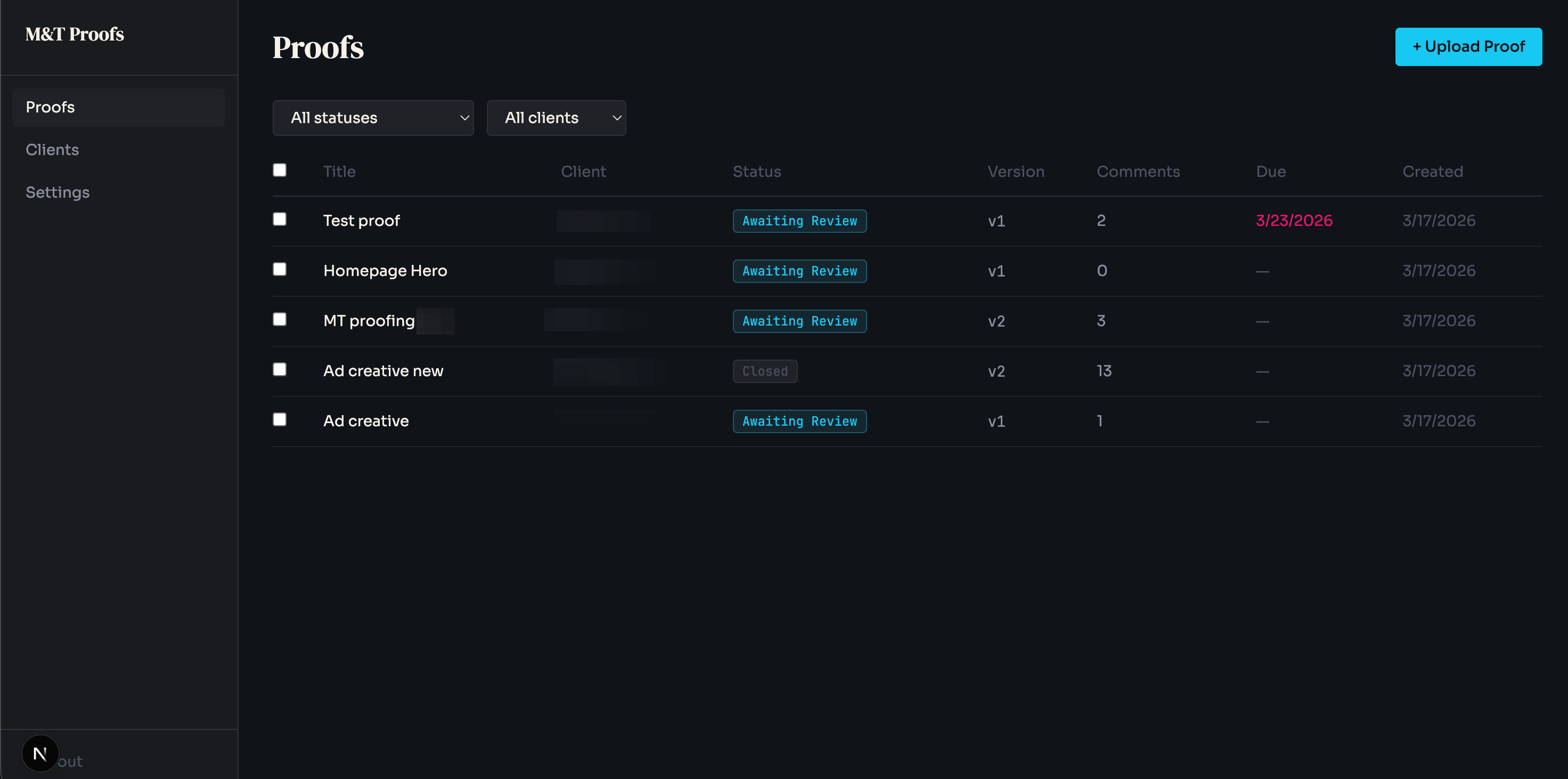The width and height of the screenshot is (1568, 779).
Task: Click the Created column header
Action: 1433,172
